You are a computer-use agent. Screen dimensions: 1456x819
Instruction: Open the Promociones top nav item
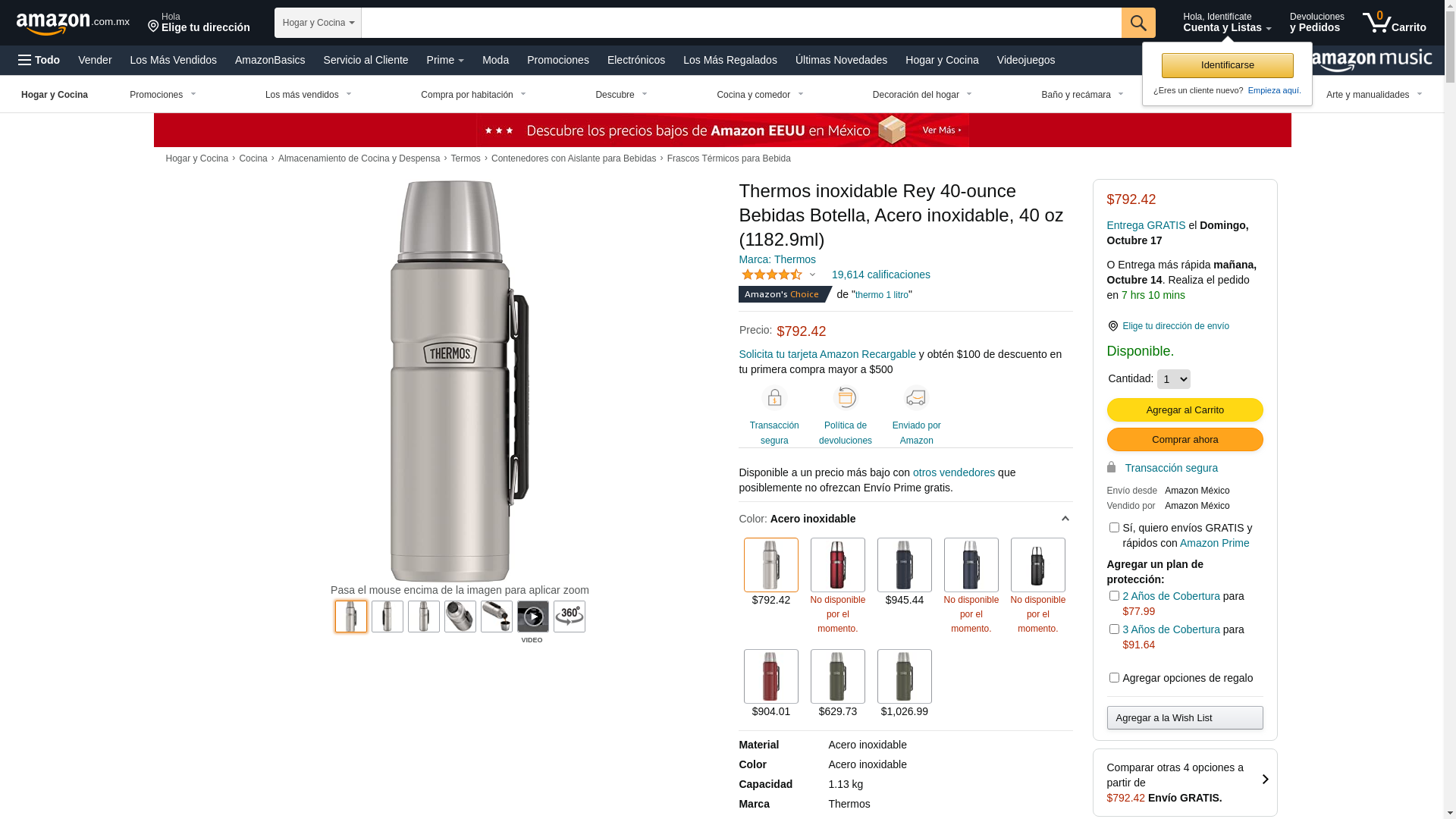[x=558, y=60]
